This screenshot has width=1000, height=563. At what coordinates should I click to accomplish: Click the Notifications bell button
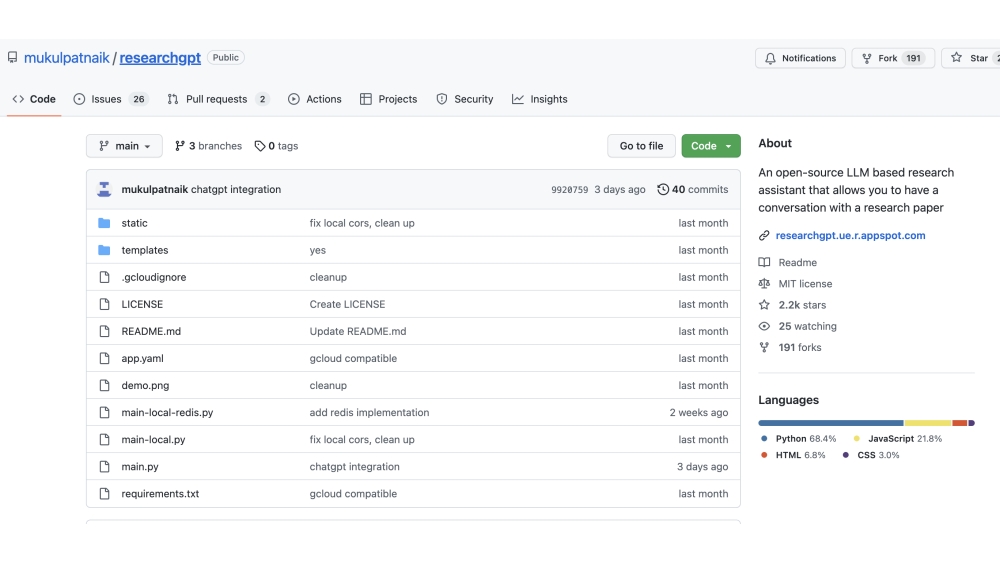click(x=800, y=58)
